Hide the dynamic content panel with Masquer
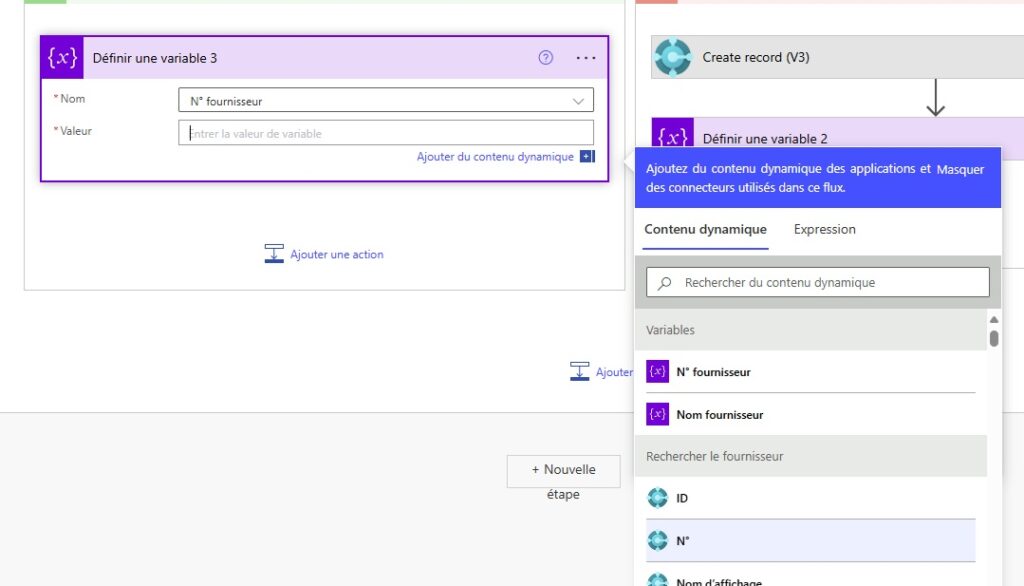1024x586 pixels. 960,170
